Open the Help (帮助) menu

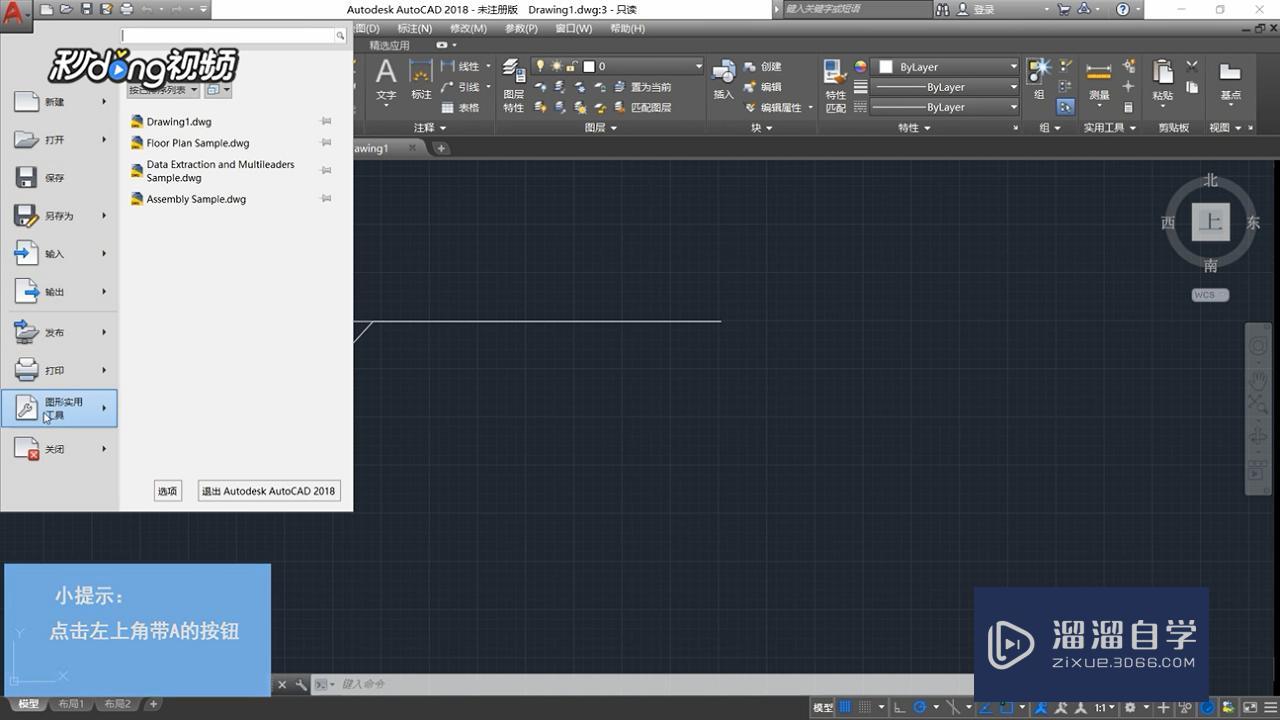click(627, 28)
